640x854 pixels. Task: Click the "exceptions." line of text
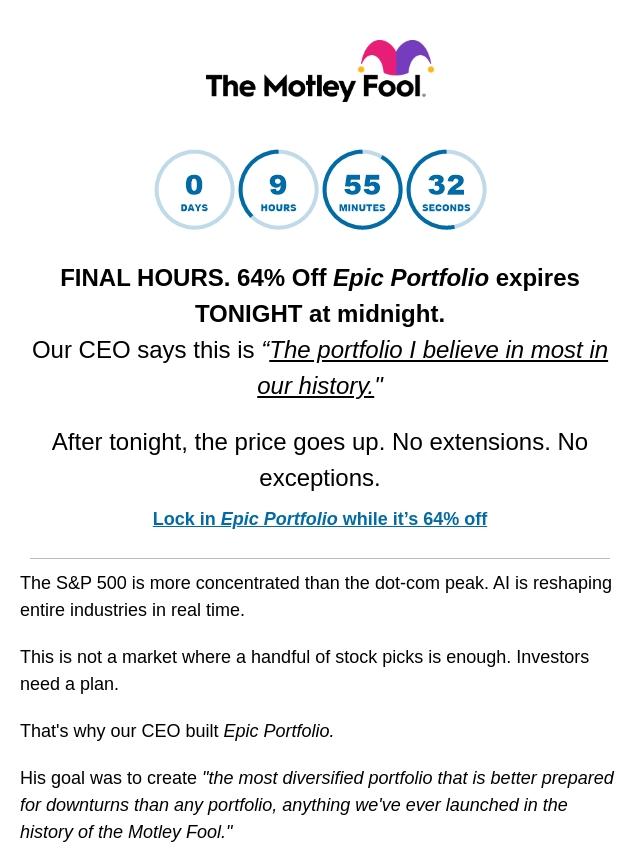point(319,478)
